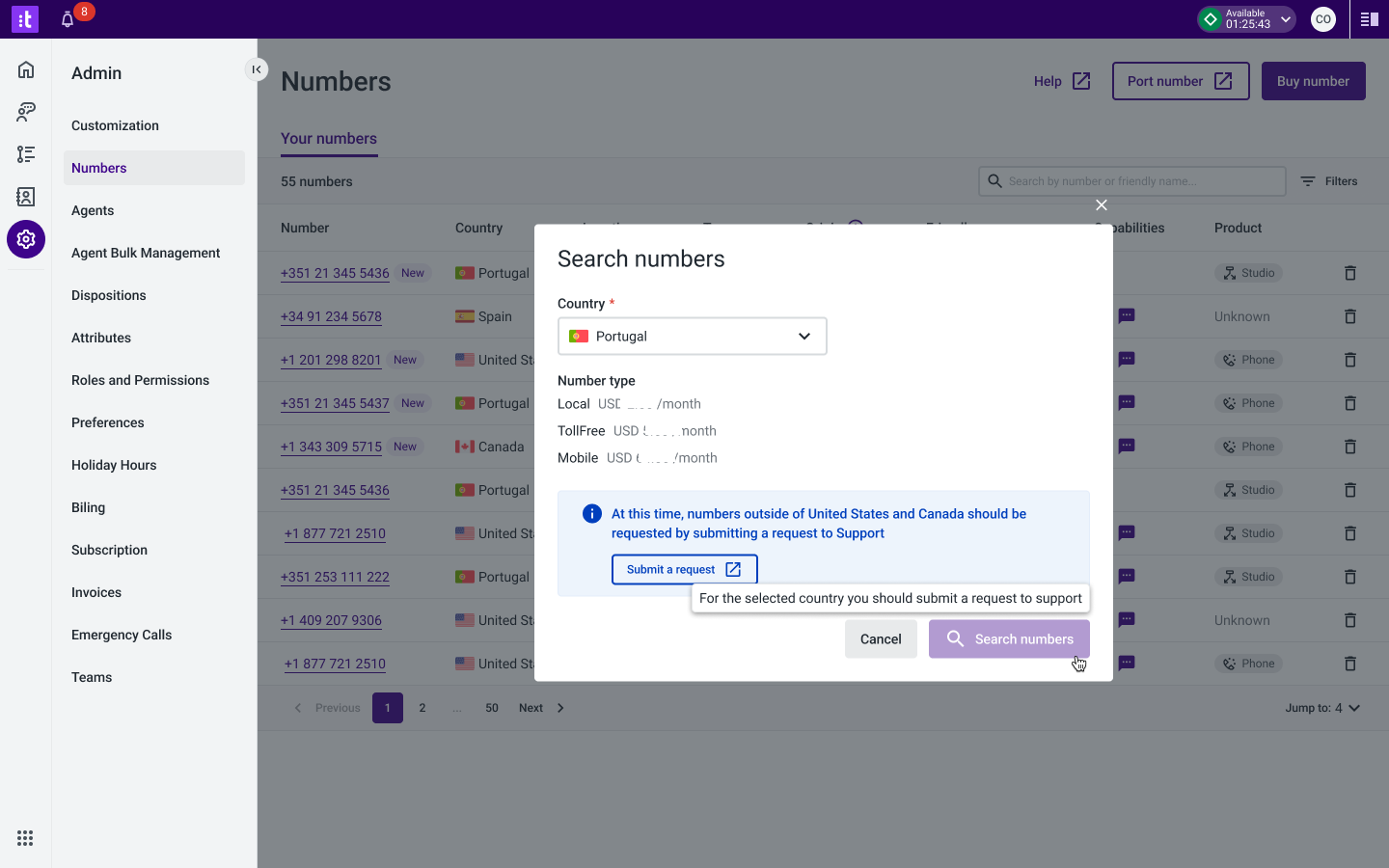1389x868 pixels.
Task: Select Billing in the Admin menu
Action: point(88,507)
